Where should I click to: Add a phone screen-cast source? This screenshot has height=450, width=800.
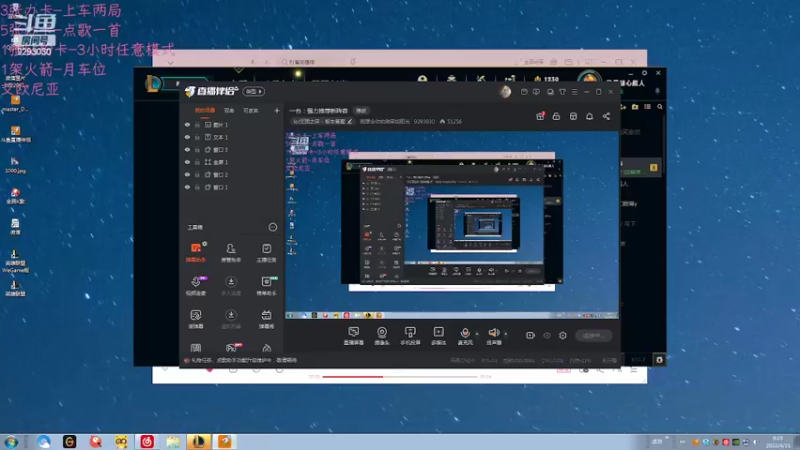point(410,336)
